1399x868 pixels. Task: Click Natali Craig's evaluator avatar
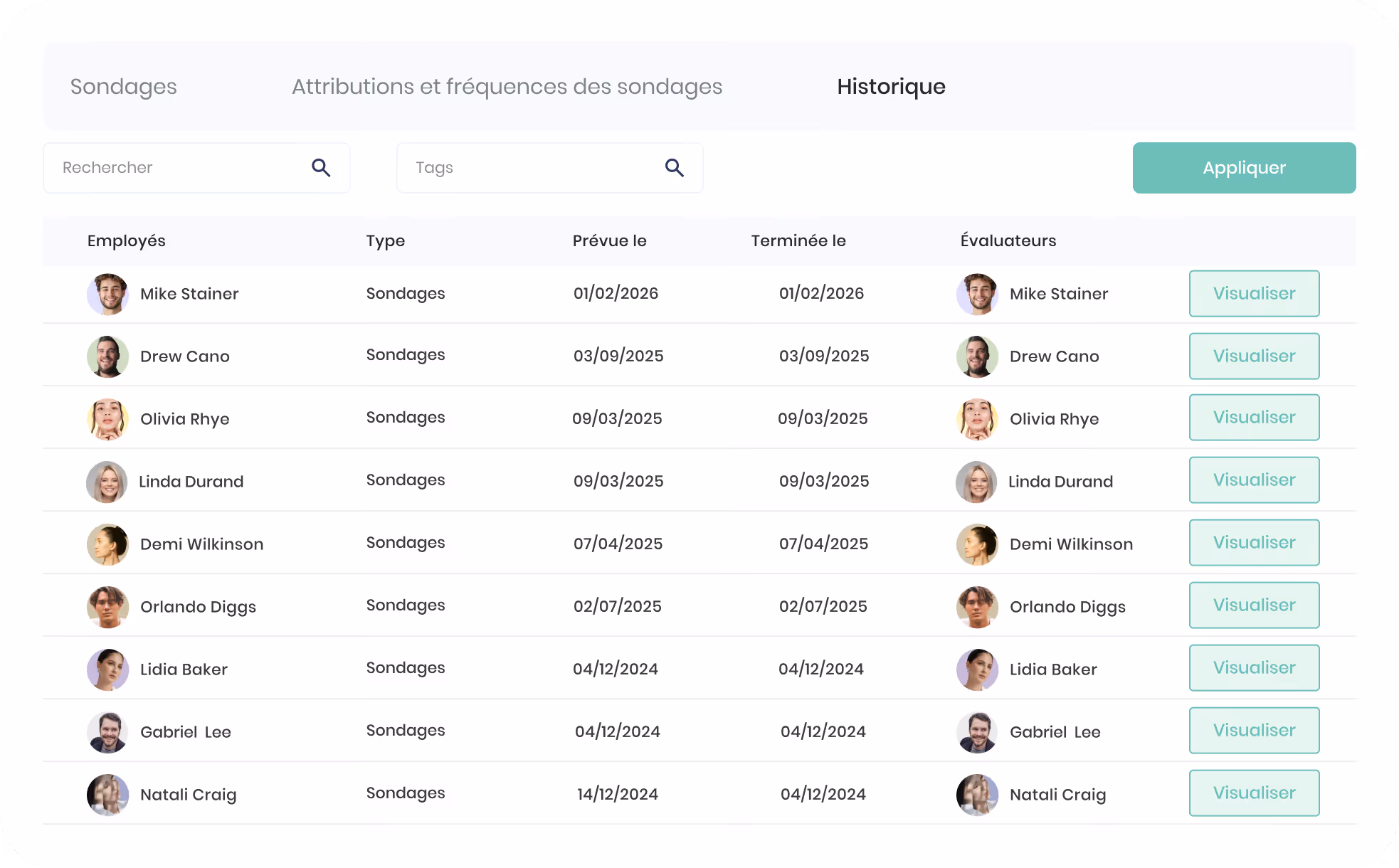point(977,795)
